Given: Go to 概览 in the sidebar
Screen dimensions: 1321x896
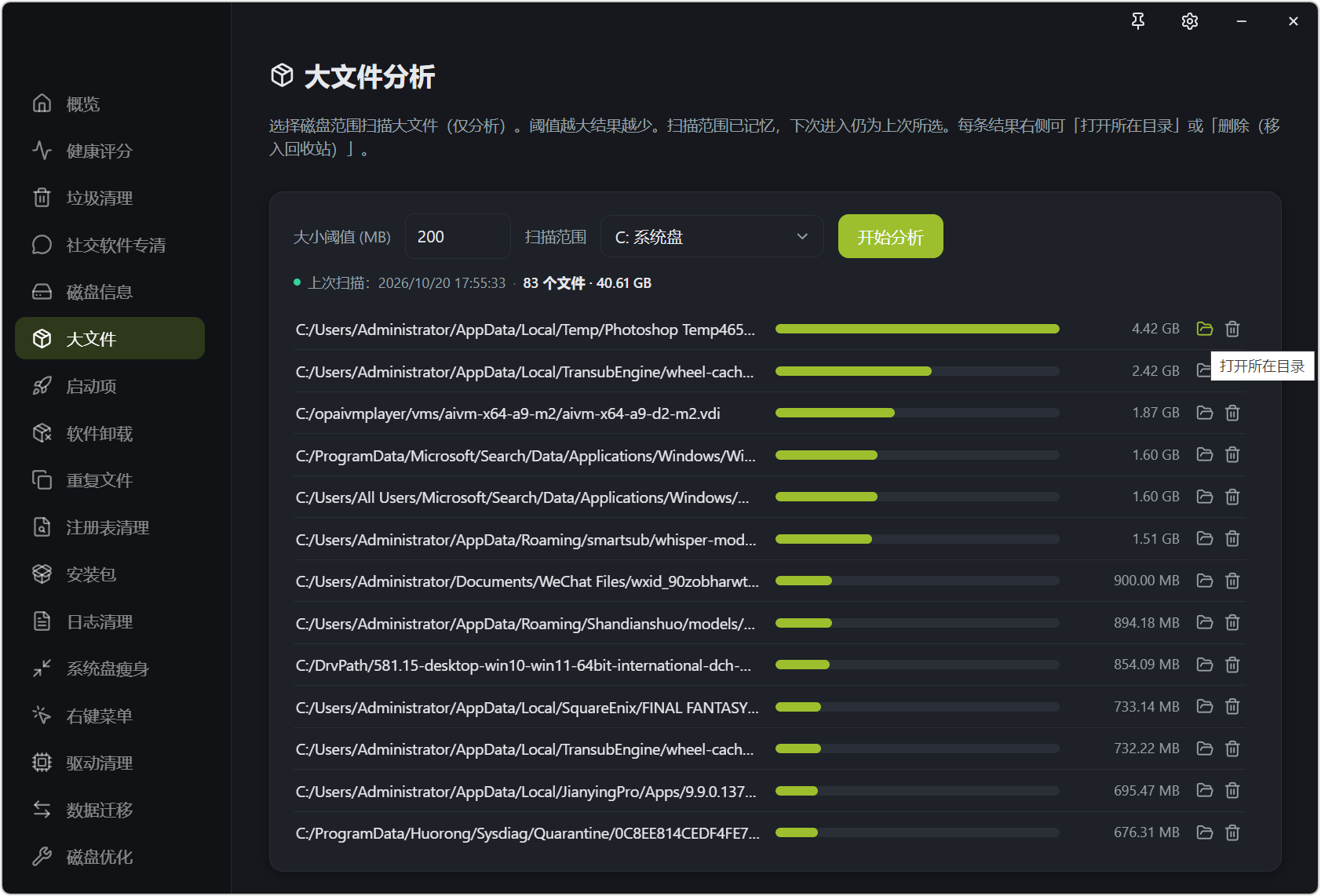Looking at the screenshot, I should click(x=110, y=104).
